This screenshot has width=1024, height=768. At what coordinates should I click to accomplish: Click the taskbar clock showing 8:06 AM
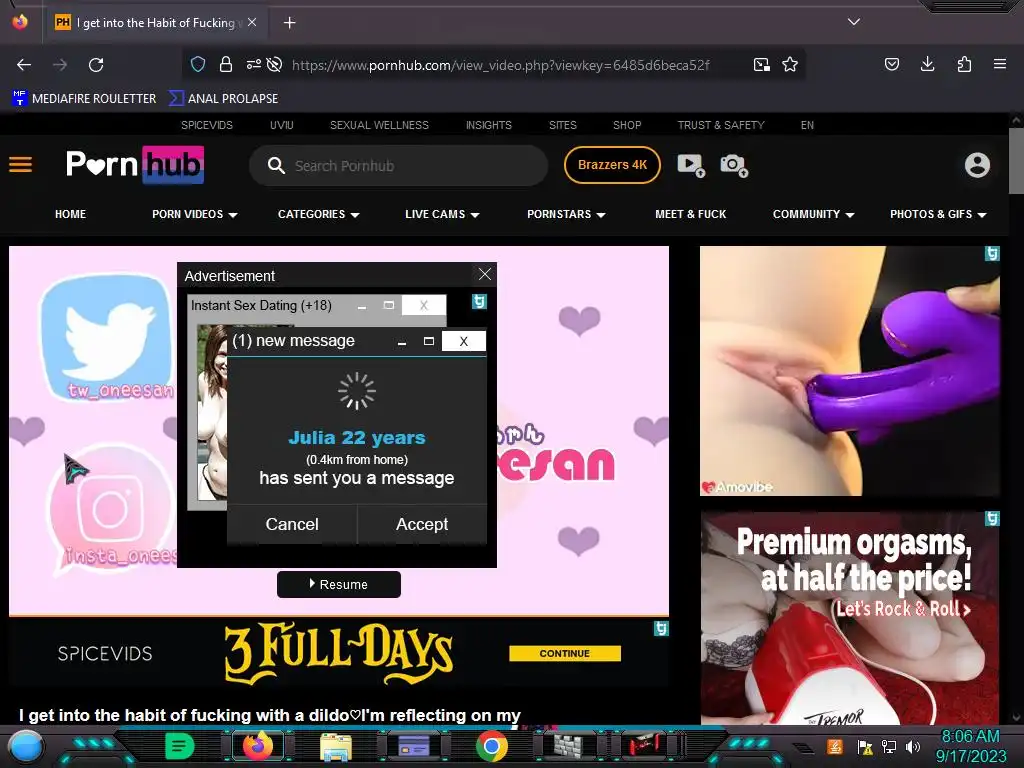click(x=970, y=746)
